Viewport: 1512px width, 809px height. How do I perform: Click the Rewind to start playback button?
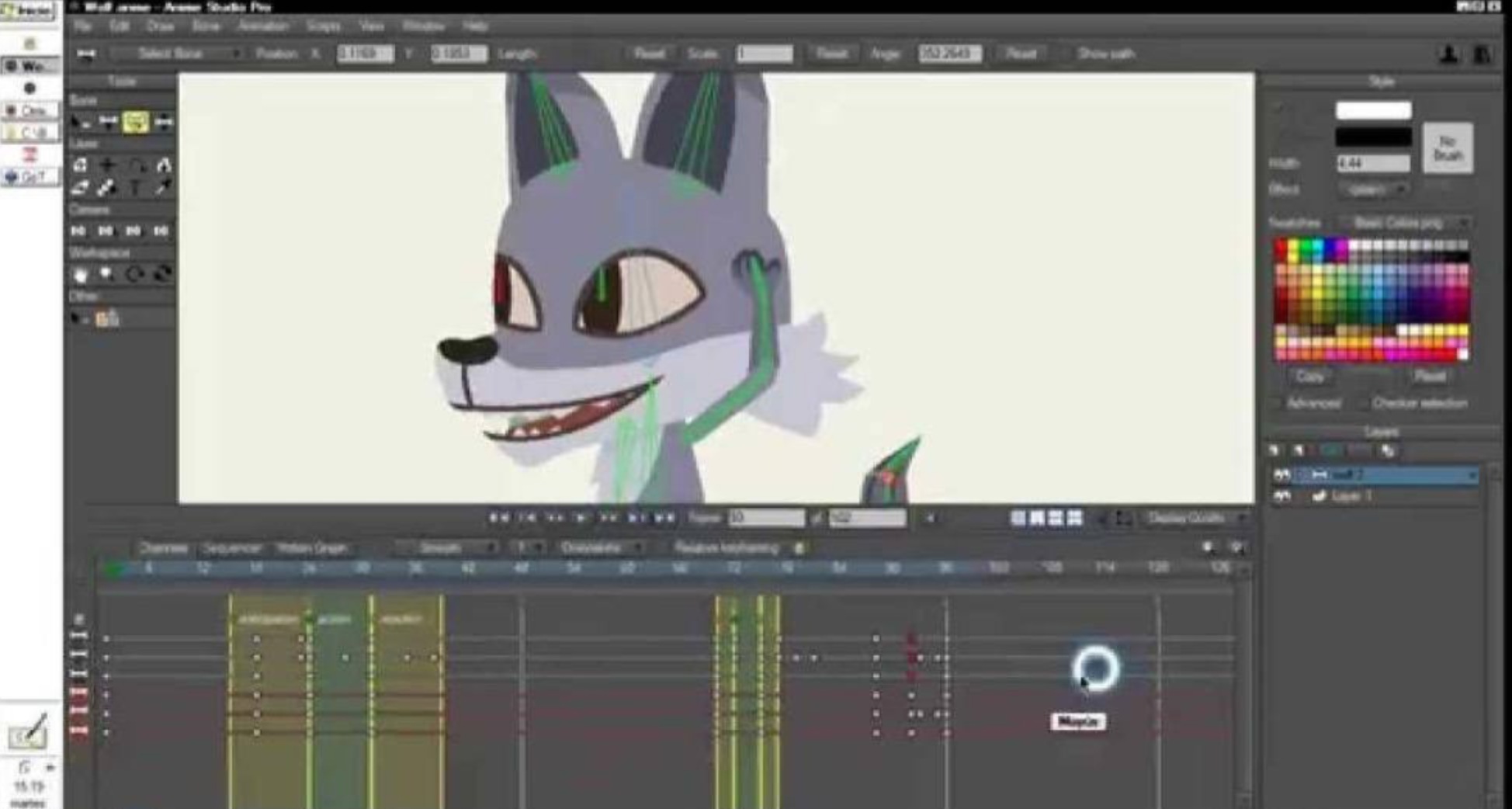498,518
